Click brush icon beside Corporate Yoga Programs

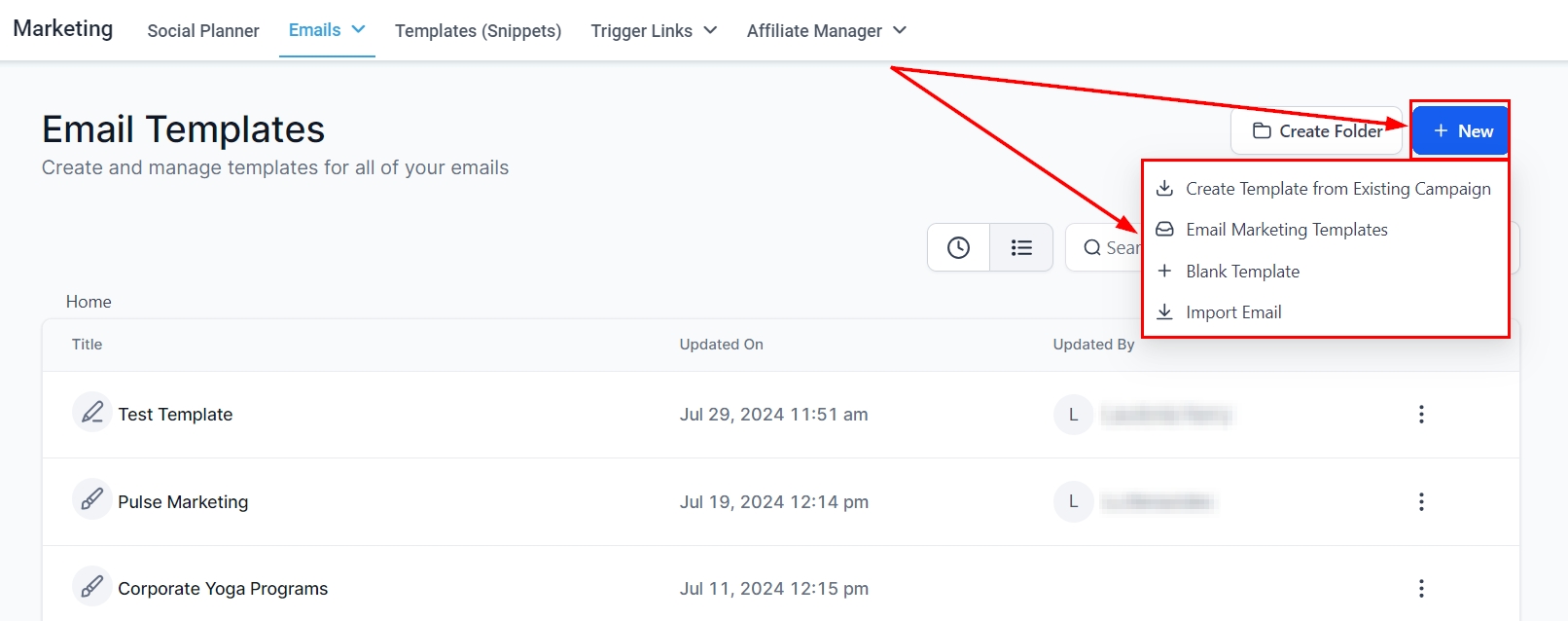92,587
